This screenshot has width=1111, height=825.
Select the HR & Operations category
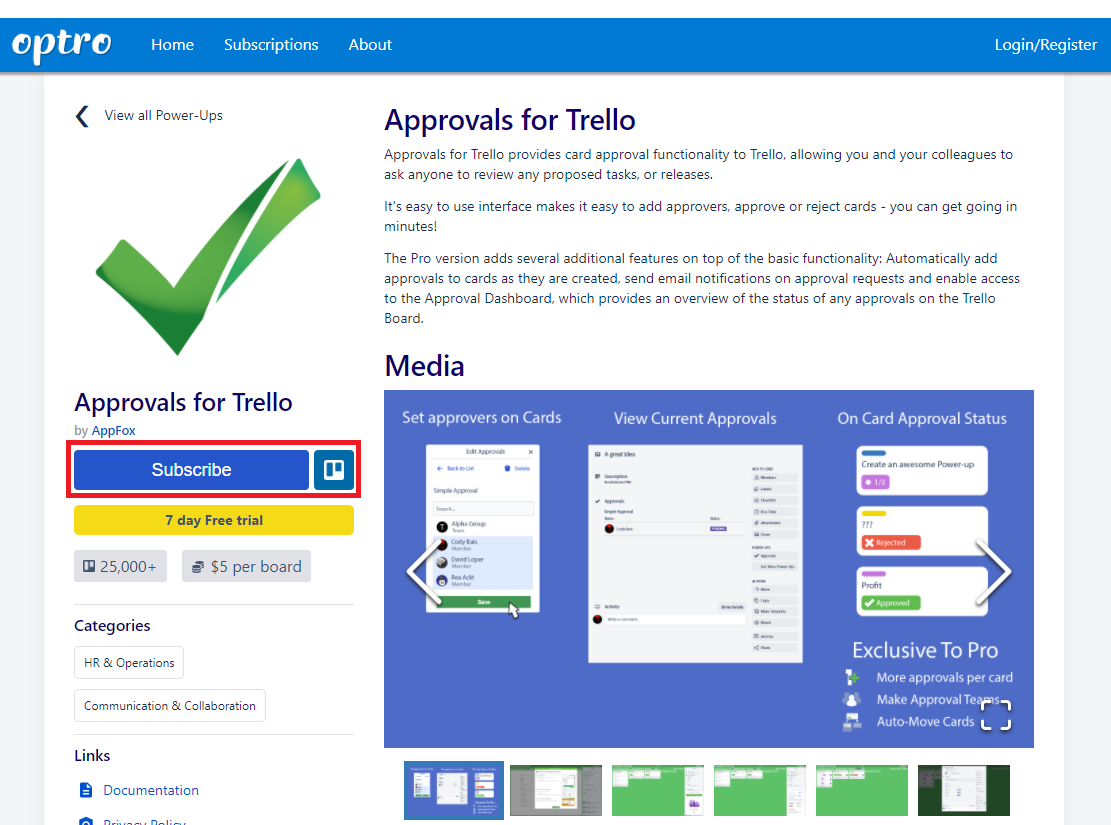129,663
